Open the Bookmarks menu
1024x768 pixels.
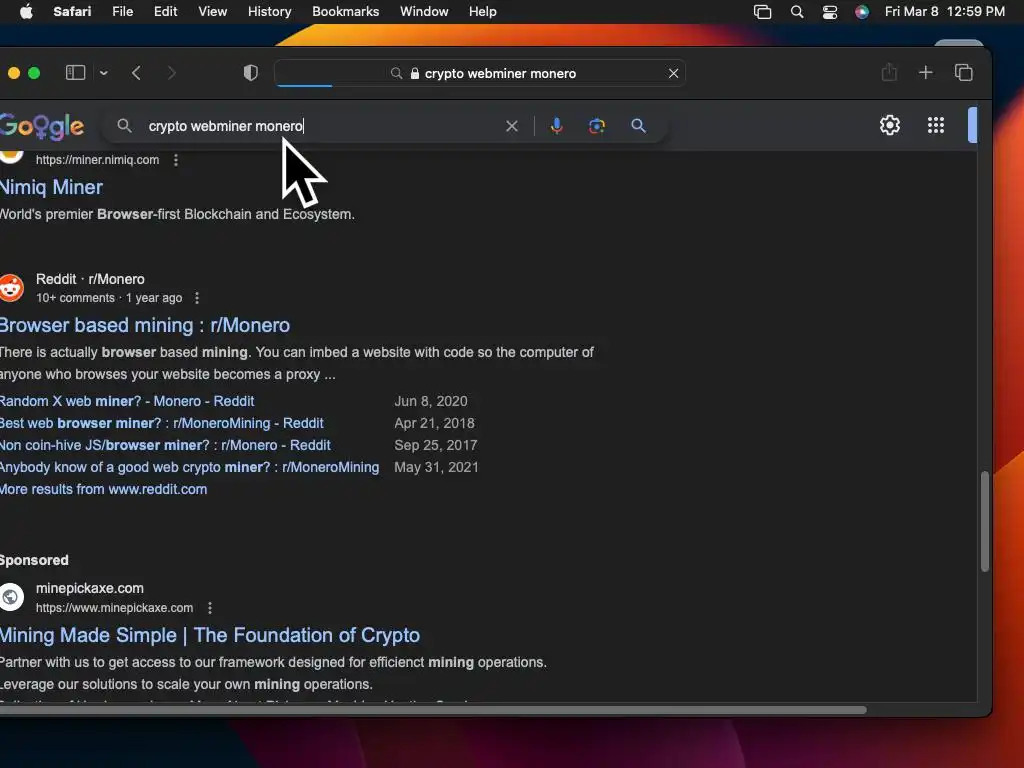(345, 12)
